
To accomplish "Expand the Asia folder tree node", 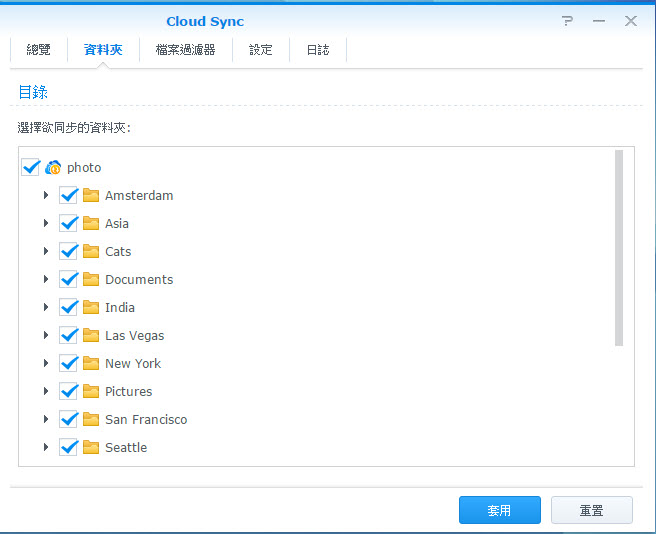I will pyautogui.click(x=46, y=223).
